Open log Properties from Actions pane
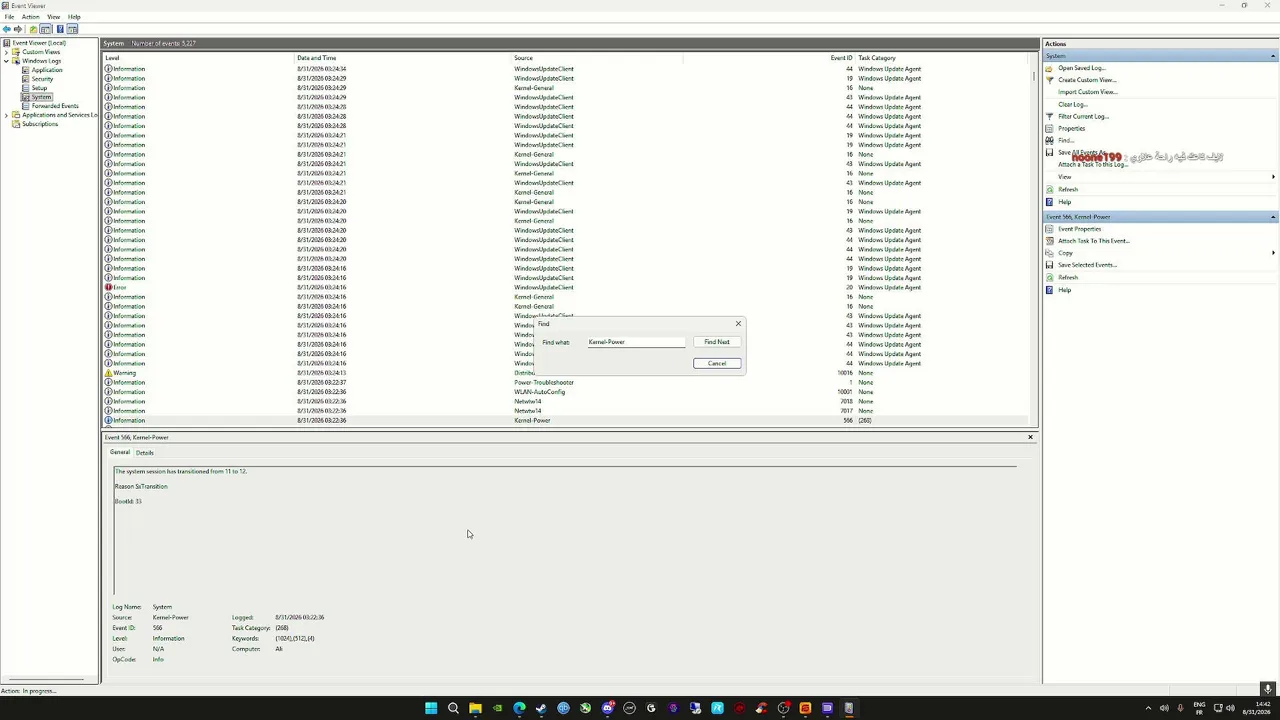1280x720 pixels. (1071, 128)
